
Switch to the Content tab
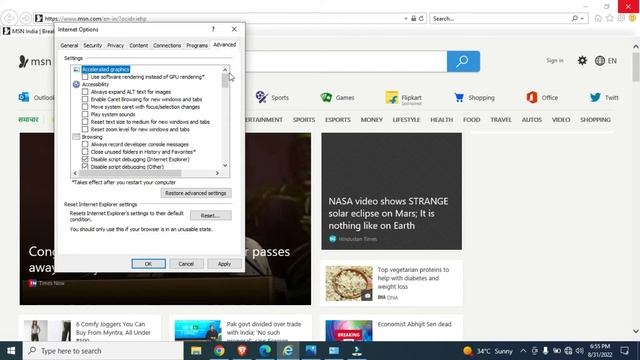[x=139, y=45]
